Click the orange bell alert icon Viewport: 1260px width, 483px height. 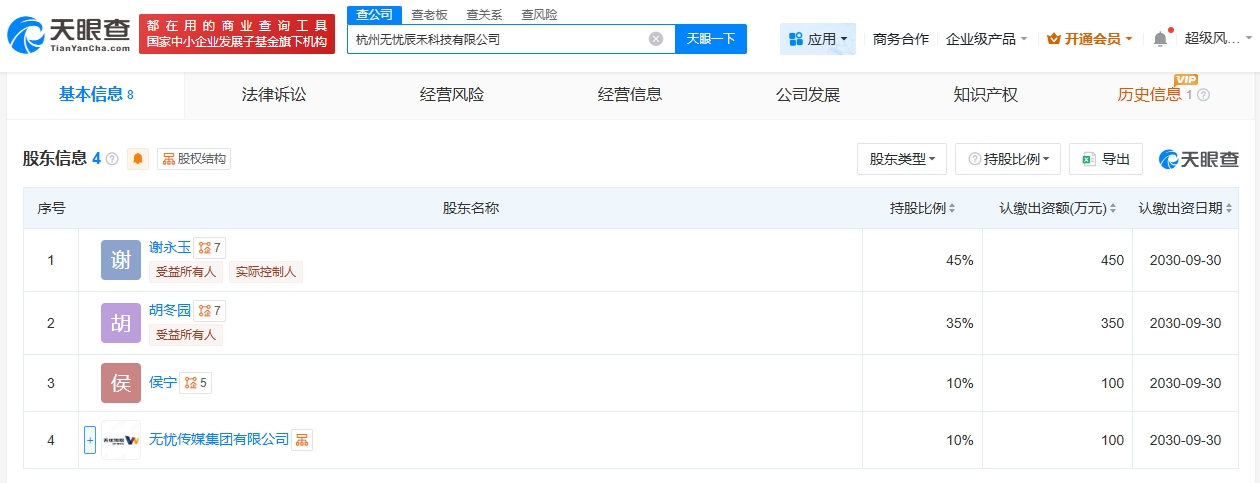(138, 159)
